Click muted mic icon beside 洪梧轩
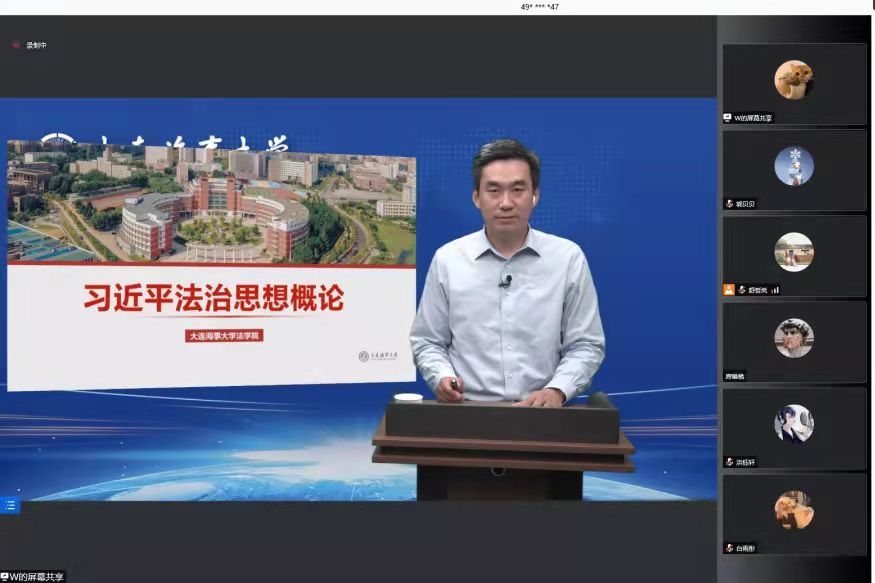Screen dimensions: 875x583 click(729, 462)
